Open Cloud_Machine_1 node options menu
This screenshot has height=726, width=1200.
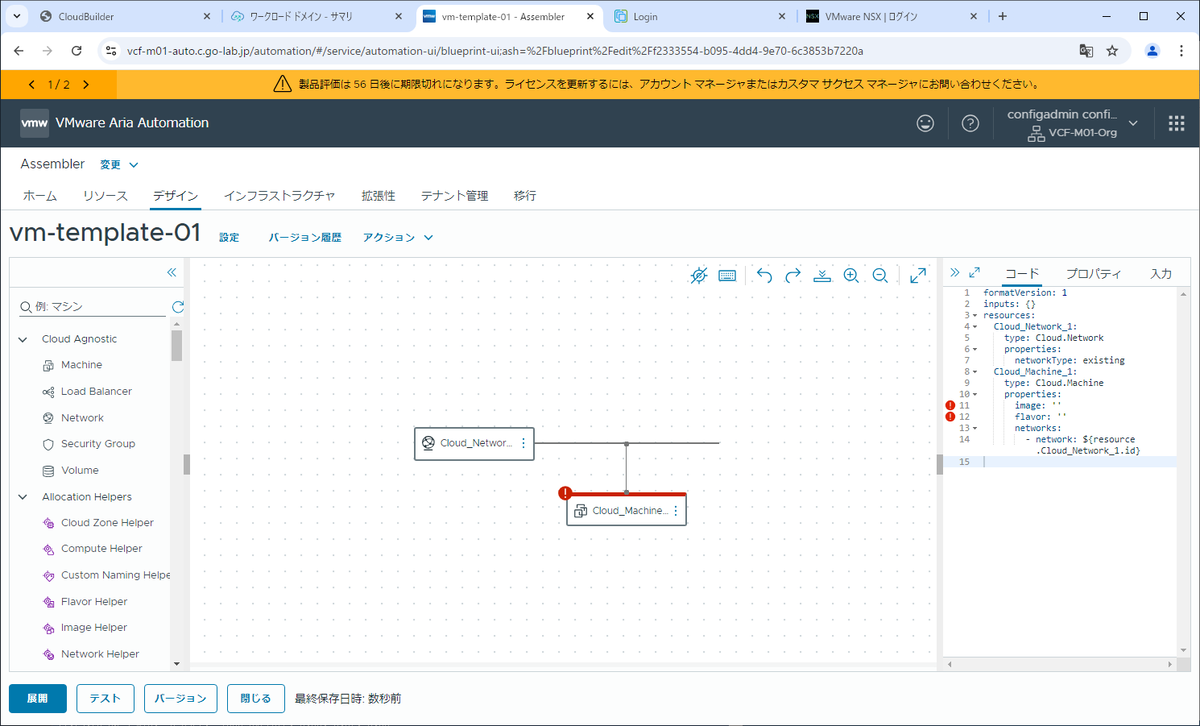[675, 510]
